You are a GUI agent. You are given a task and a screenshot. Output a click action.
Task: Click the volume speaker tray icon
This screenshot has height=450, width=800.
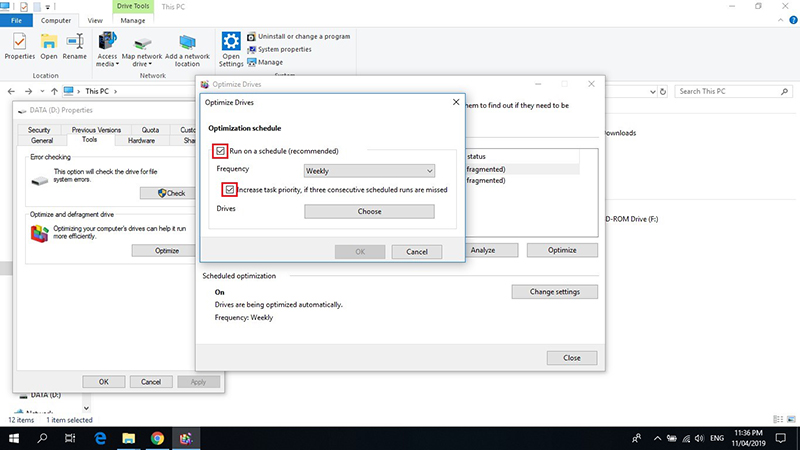pyautogui.click(x=699, y=438)
